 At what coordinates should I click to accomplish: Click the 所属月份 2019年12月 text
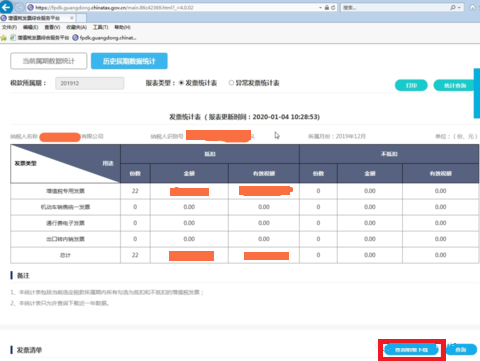tap(337, 136)
